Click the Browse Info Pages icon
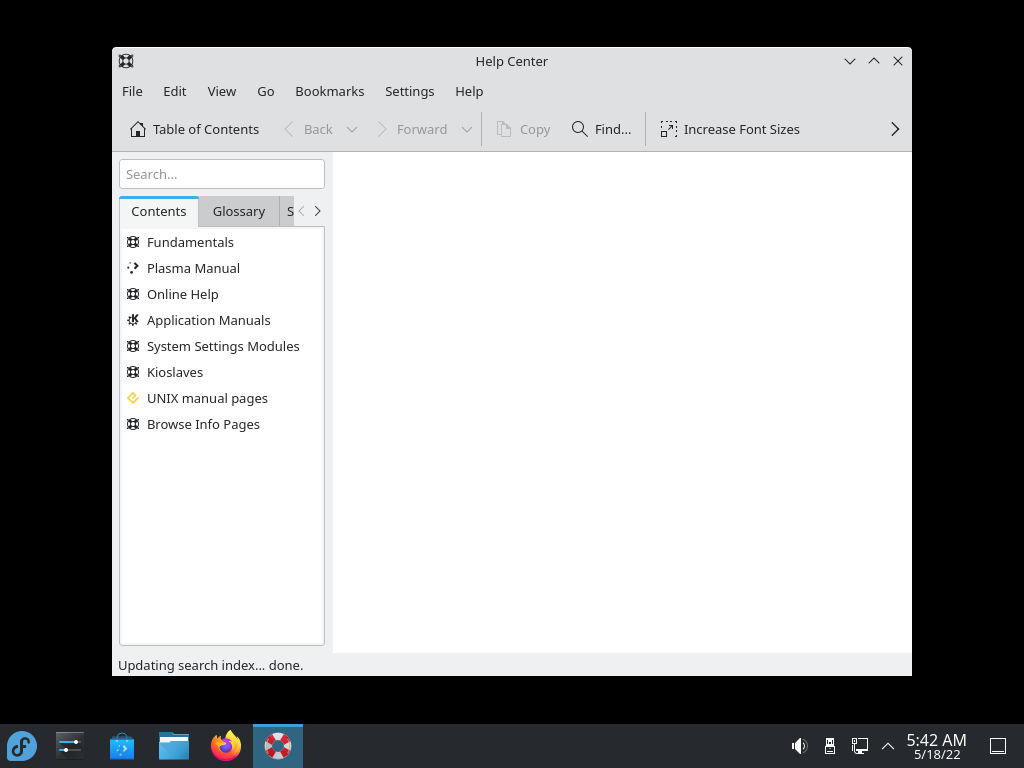Image resolution: width=1024 pixels, height=768 pixels. click(x=133, y=424)
